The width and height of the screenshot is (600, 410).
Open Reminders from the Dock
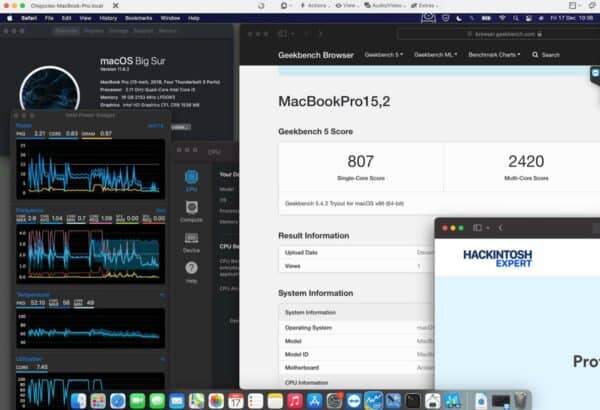coord(255,401)
